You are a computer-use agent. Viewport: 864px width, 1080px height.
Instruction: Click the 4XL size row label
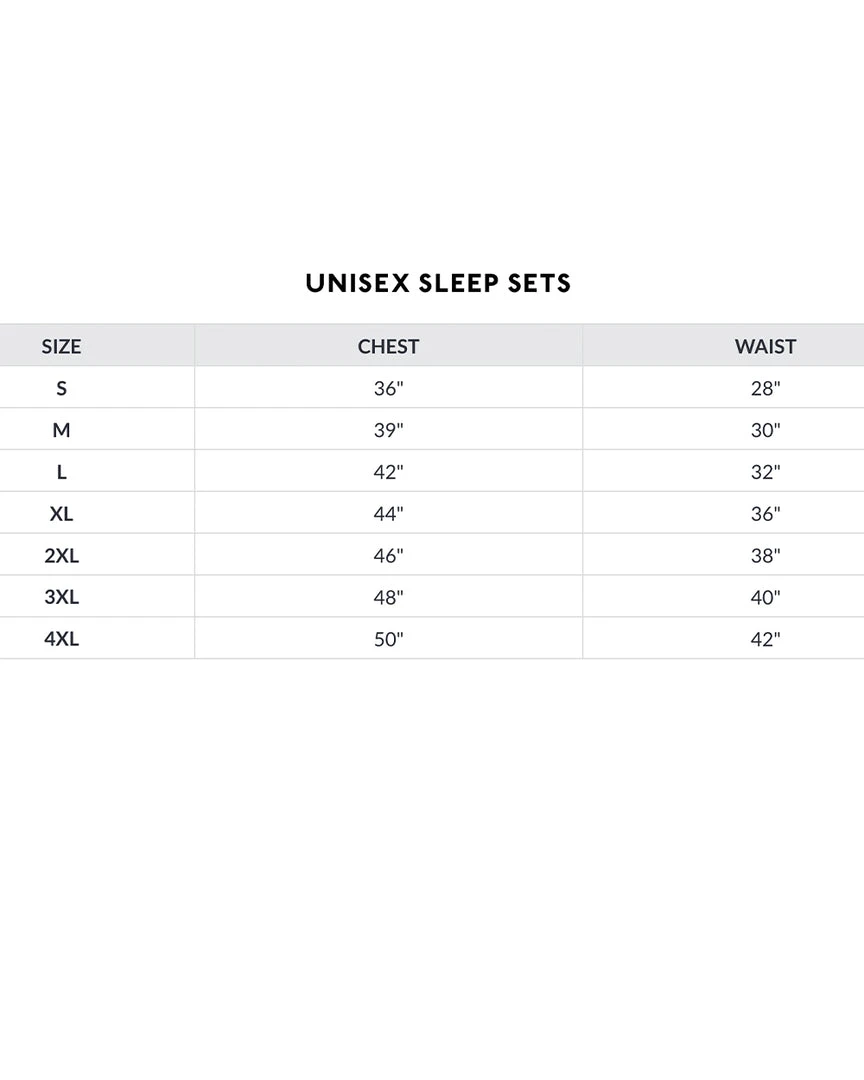(x=61, y=639)
